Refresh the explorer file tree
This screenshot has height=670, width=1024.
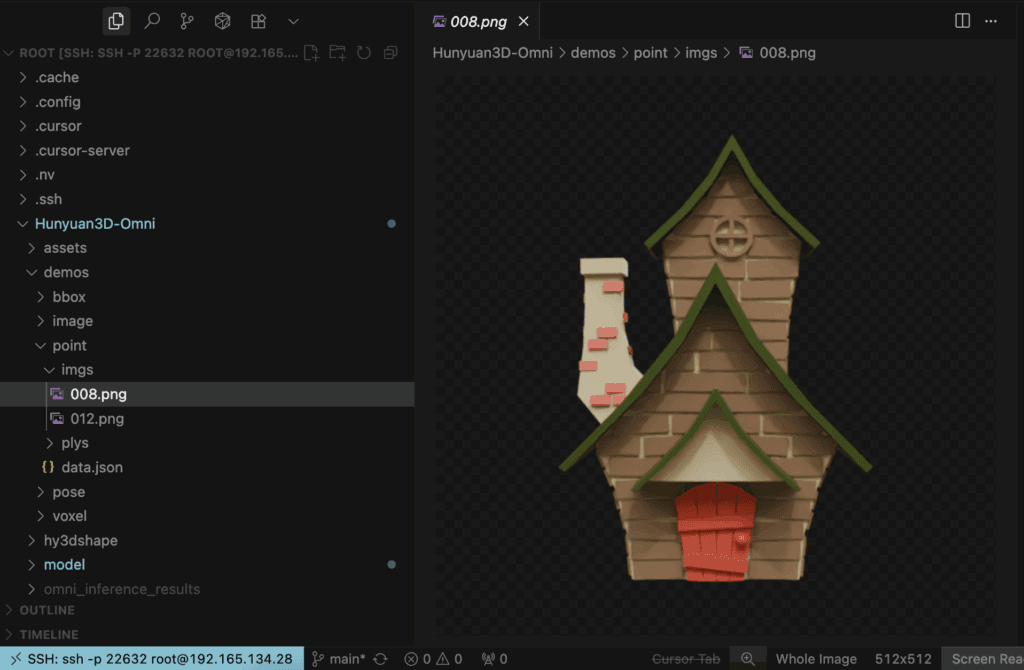tap(364, 53)
